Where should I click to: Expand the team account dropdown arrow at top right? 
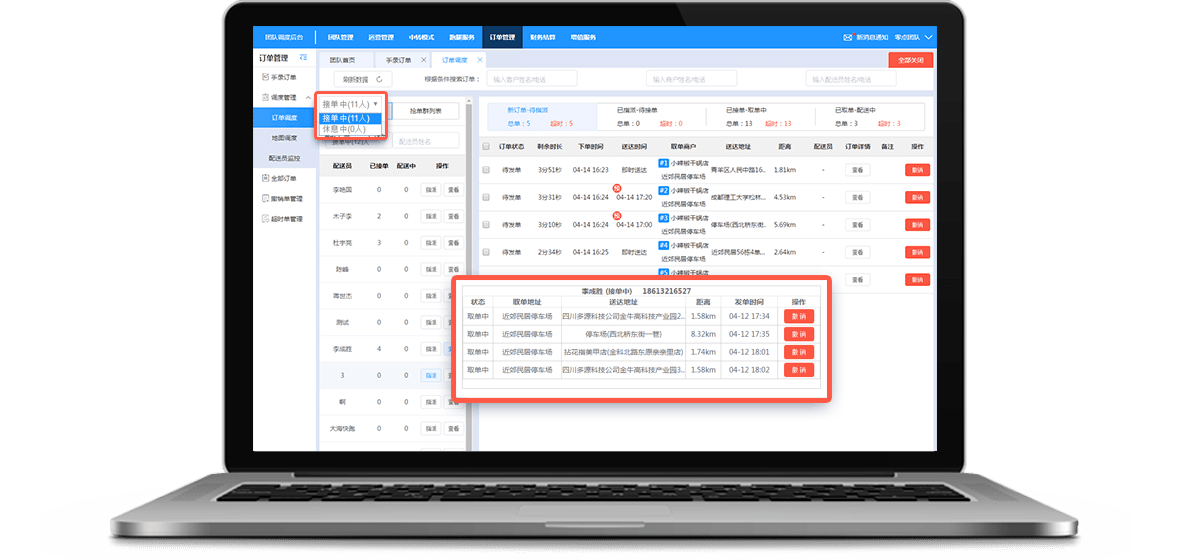pos(929,37)
